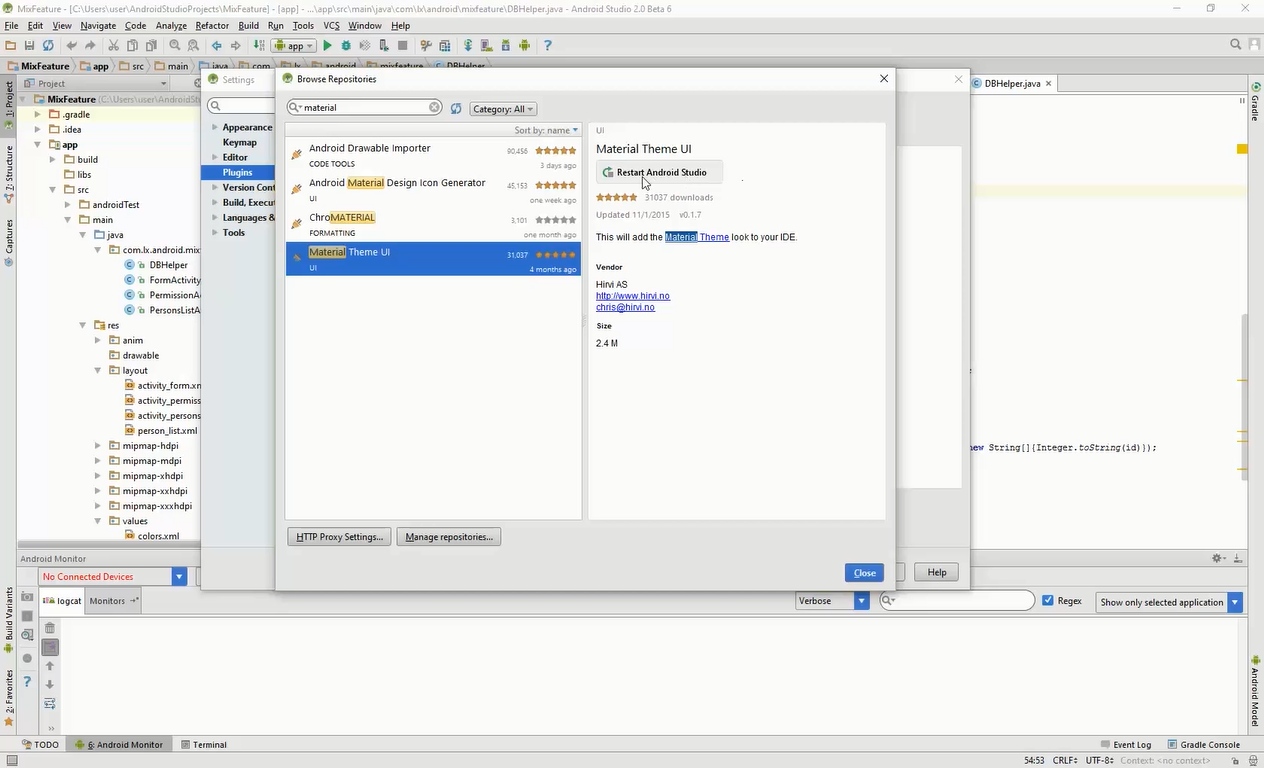Click the down arrow in logcat sidebar
Image resolution: width=1264 pixels, height=768 pixels.
49,685
